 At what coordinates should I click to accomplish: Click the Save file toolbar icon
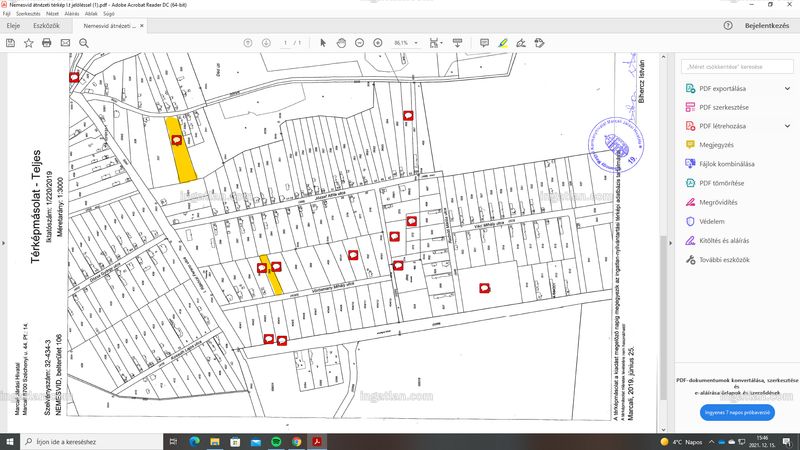click(x=10, y=43)
